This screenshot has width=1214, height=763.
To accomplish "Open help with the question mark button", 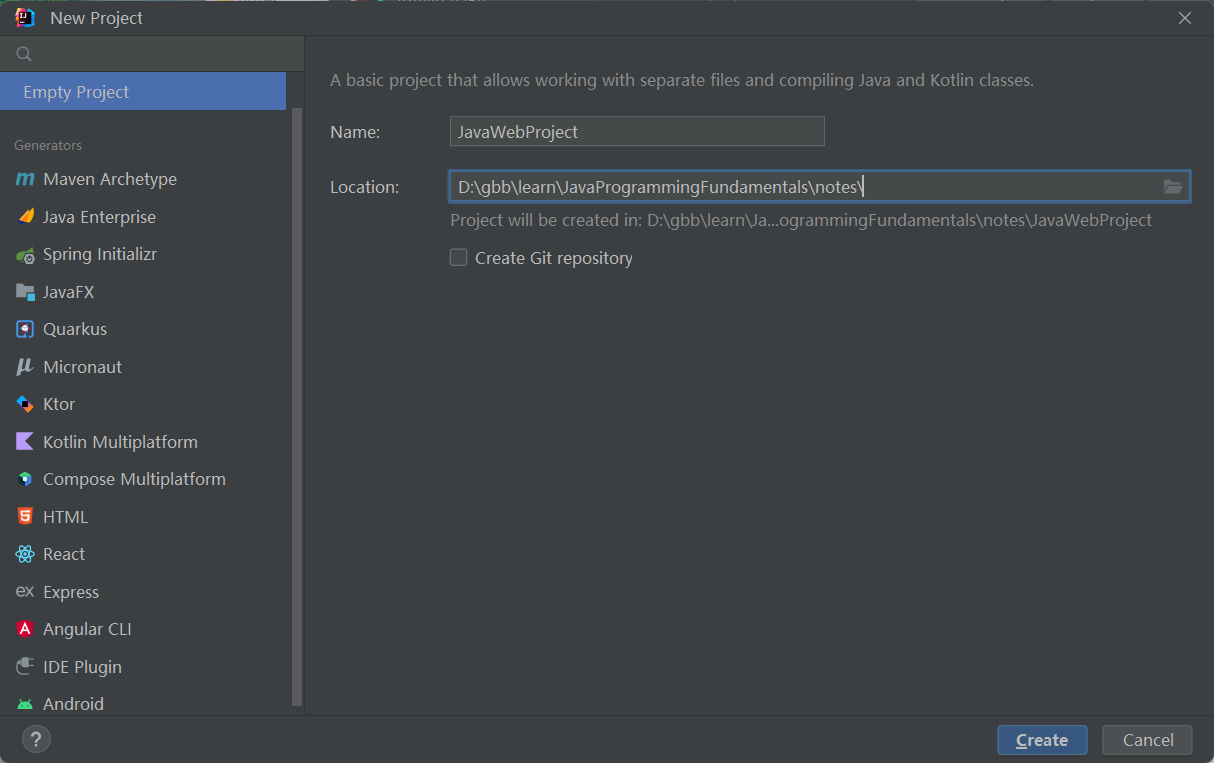I will click(37, 740).
